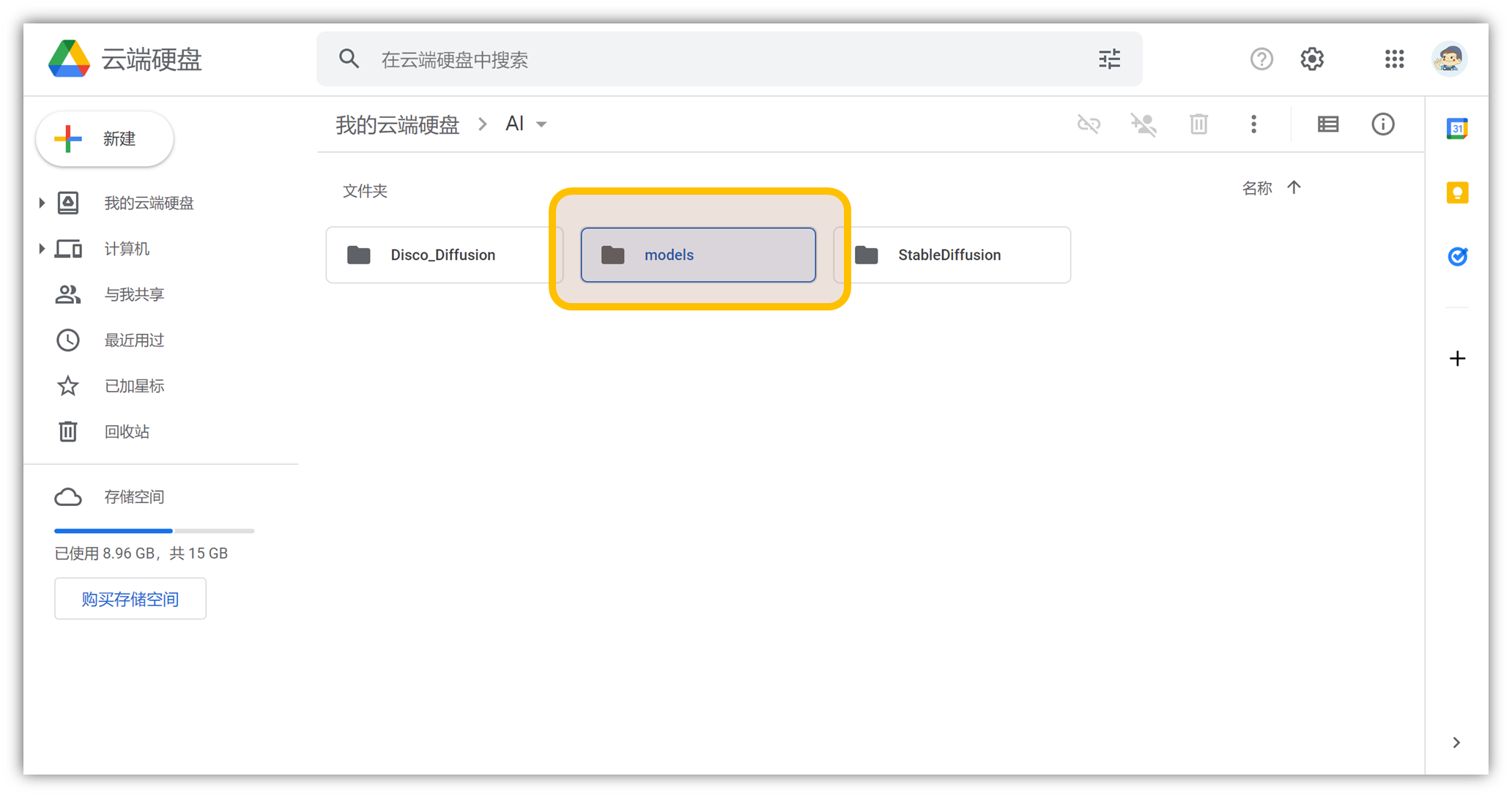Viewport: 1512px width, 798px height.
Task: Show details with the info icon
Action: (x=1382, y=124)
